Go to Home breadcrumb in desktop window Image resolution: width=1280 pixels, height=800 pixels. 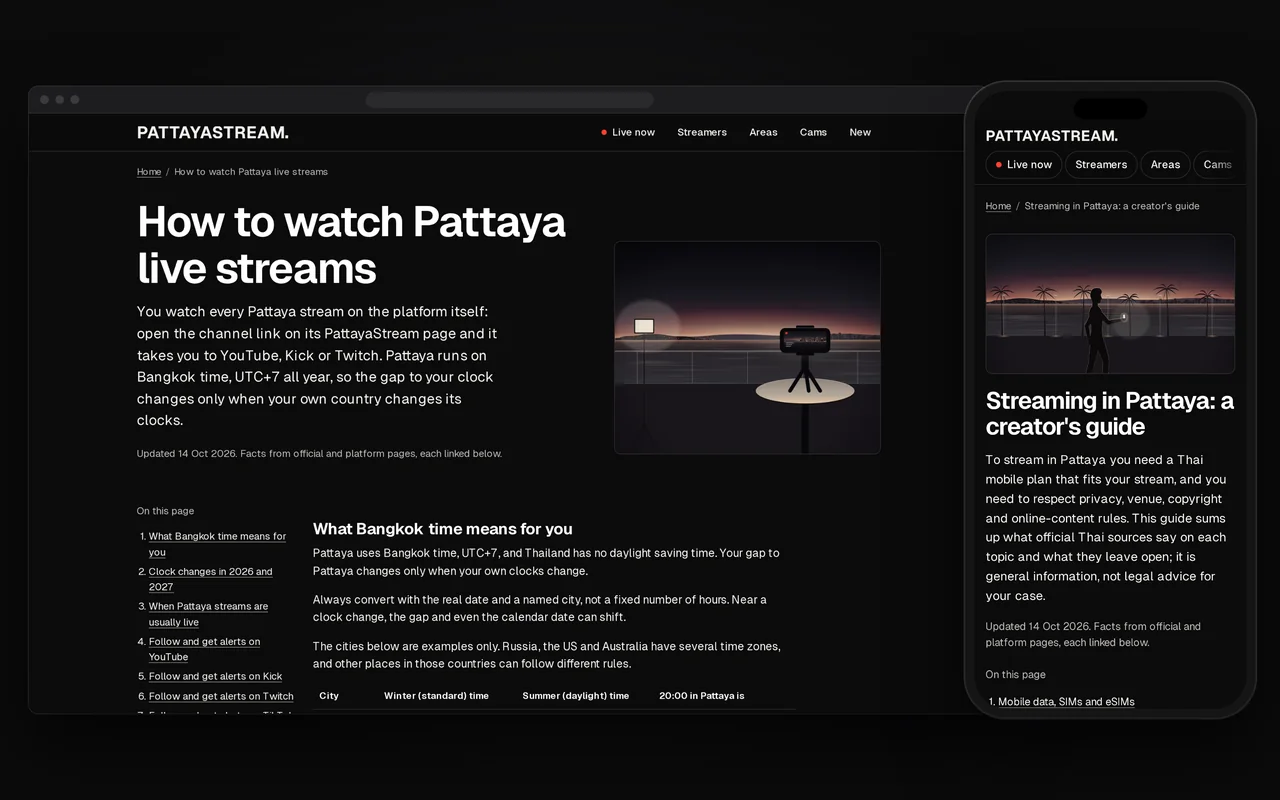149,172
